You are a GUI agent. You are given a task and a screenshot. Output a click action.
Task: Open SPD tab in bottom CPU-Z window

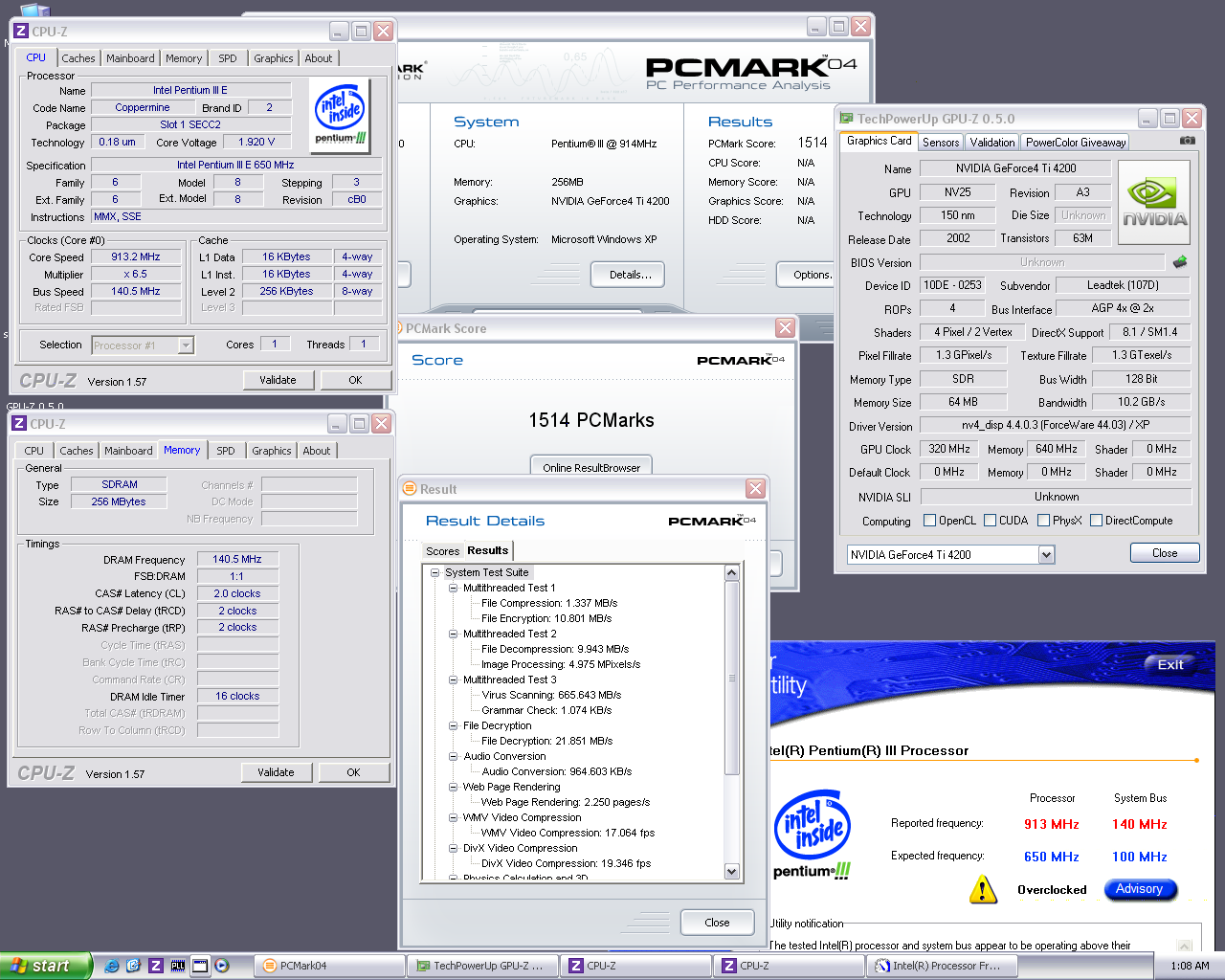(226, 451)
